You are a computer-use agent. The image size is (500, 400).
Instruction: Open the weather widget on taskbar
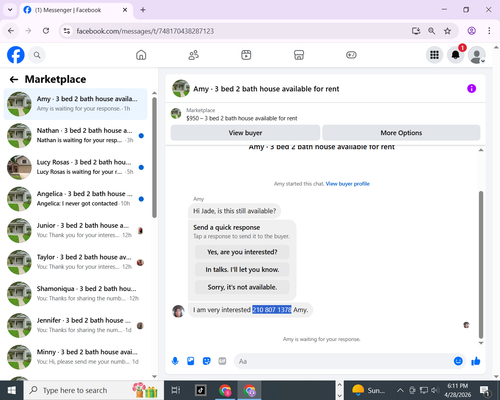[x=368, y=390]
